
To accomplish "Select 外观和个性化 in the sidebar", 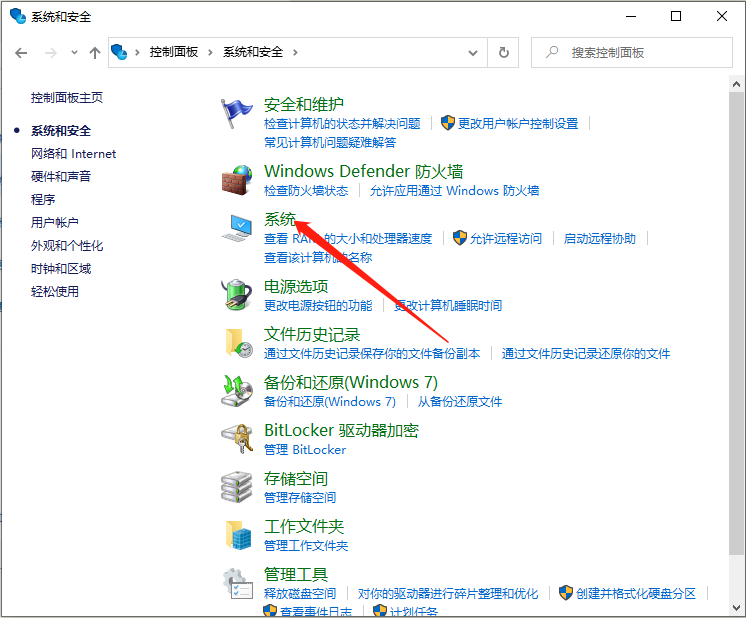I will pos(67,245).
